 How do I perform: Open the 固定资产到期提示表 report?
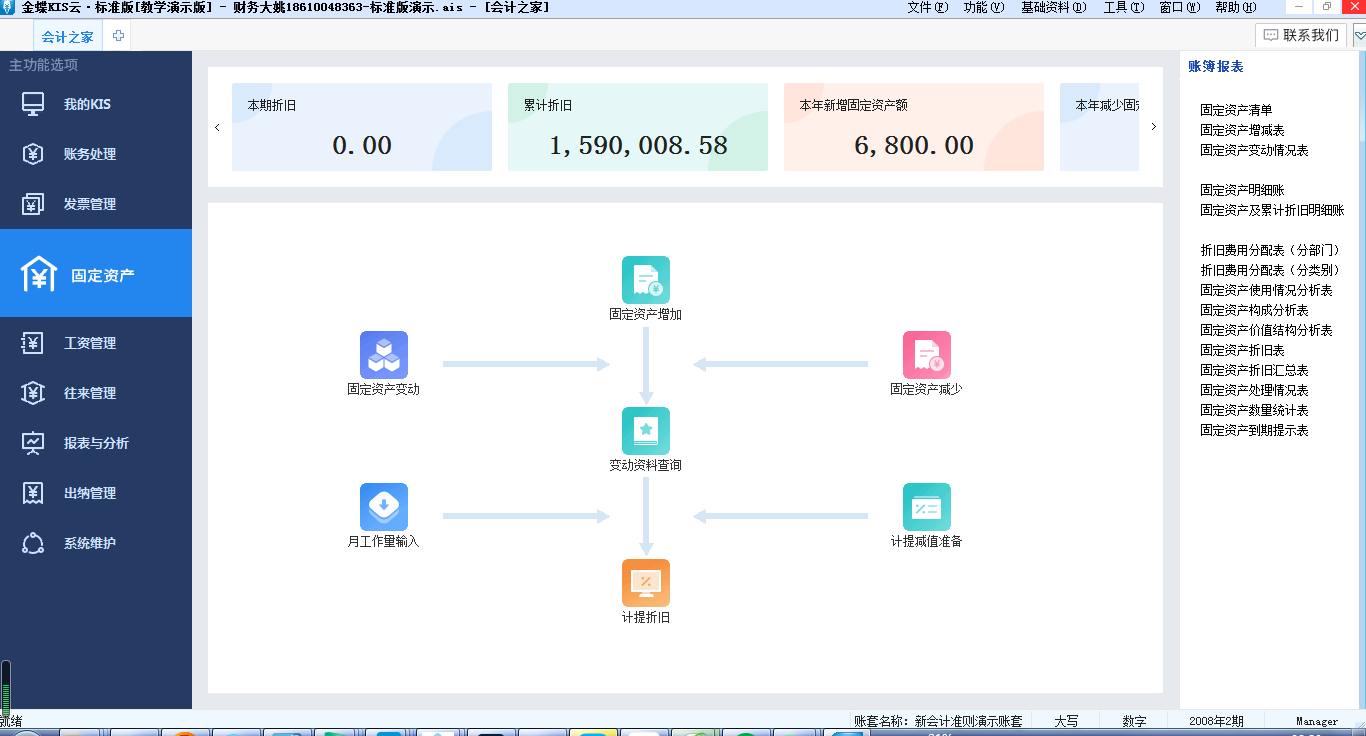[1254, 430]
